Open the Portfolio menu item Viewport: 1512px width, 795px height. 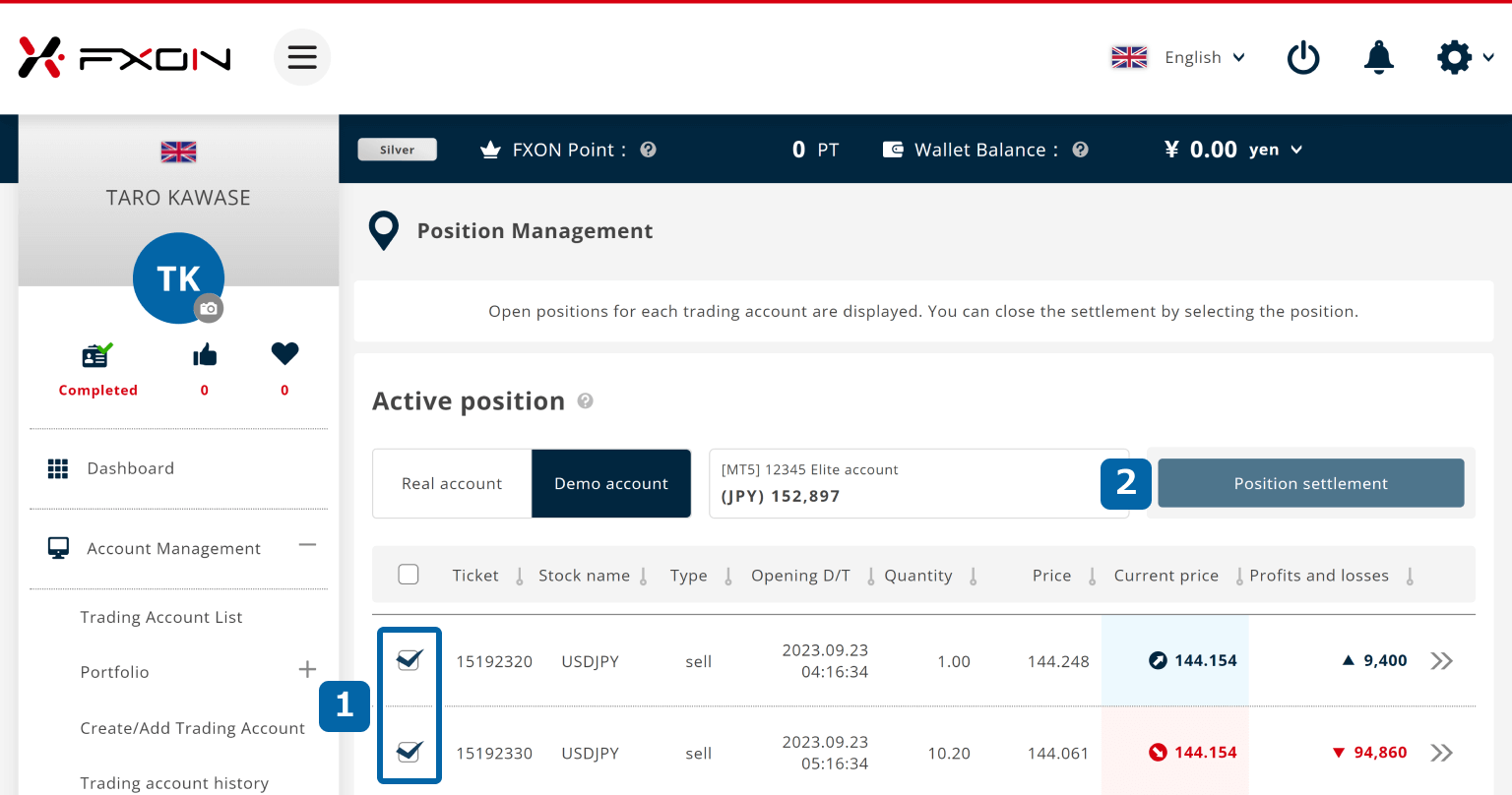[115, 672]
